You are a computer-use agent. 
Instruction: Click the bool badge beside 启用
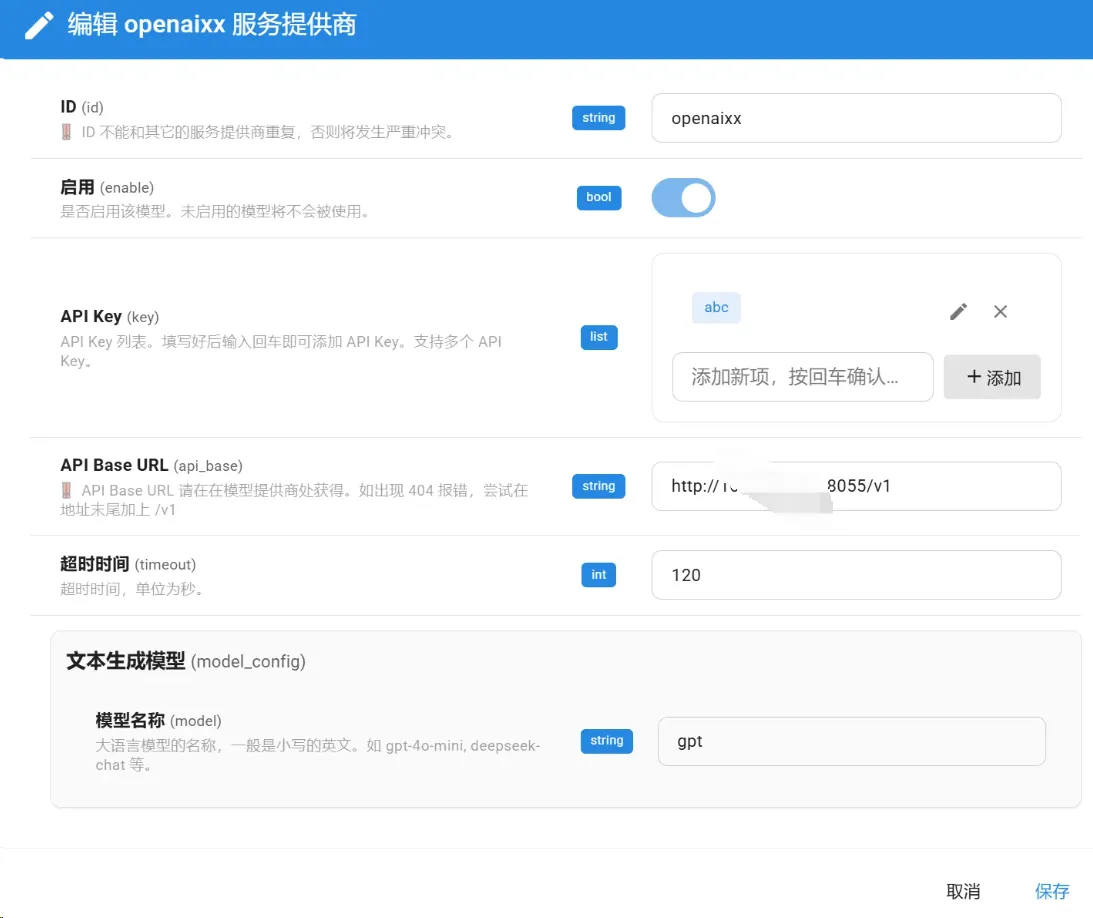click(x=598, y=197)
